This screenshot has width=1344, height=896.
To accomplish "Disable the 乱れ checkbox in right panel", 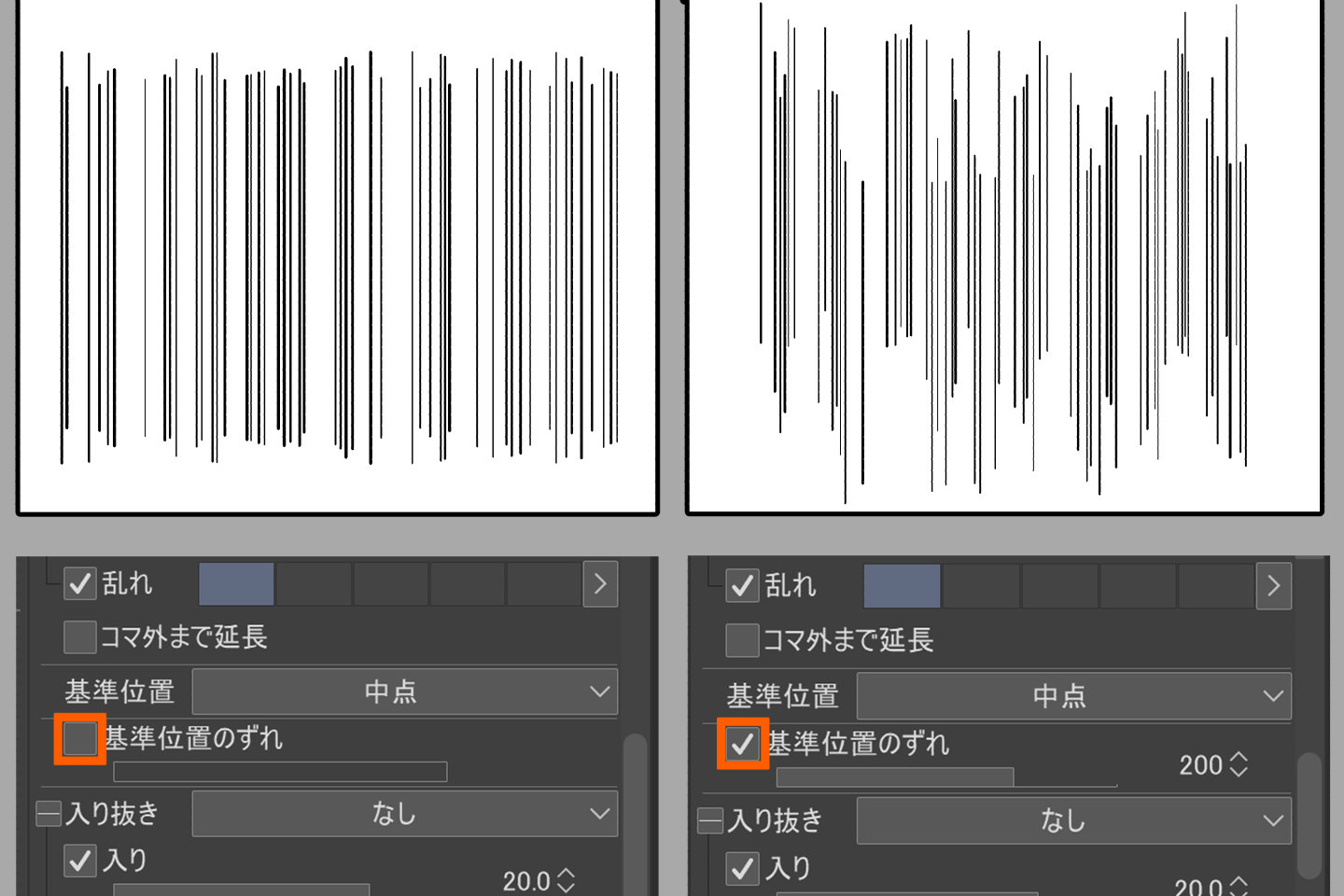I will (x=743, y=587).
